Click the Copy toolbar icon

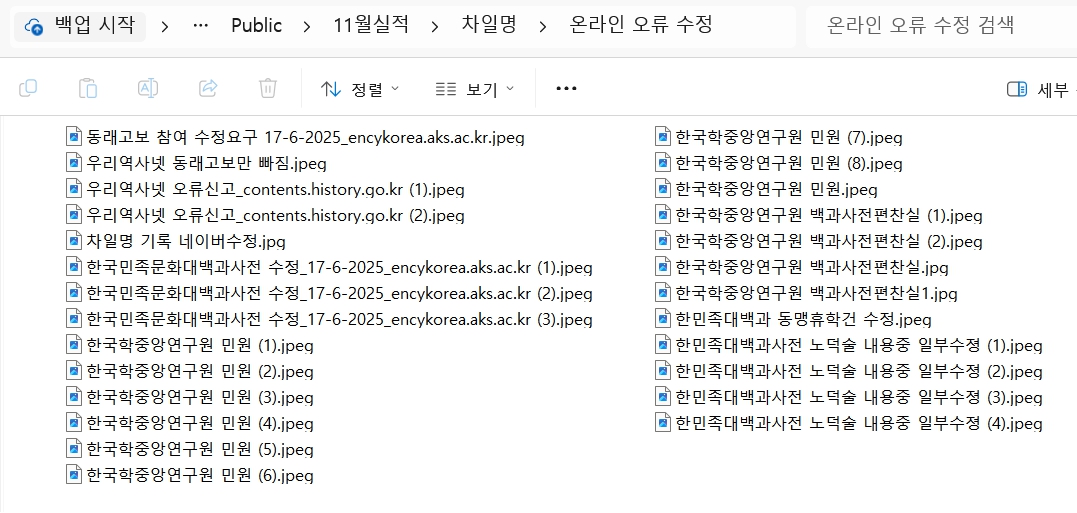click(x=28, y=89)
